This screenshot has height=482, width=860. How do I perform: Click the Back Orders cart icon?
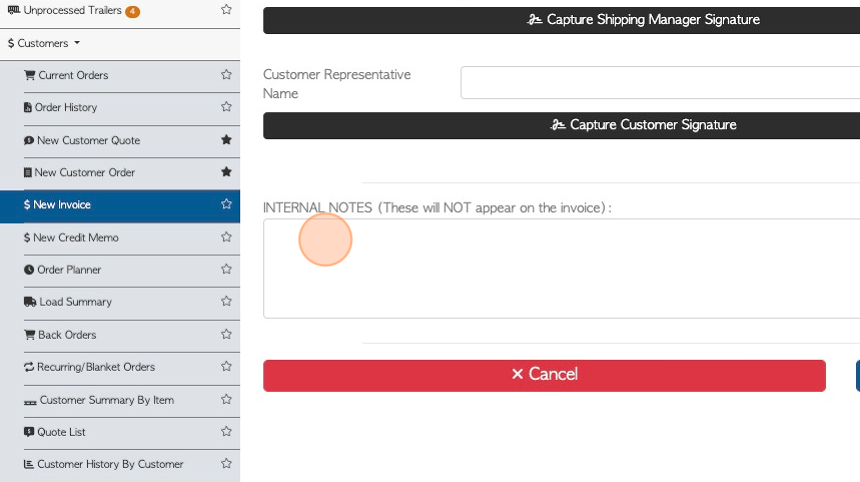(x=30, y=334)
